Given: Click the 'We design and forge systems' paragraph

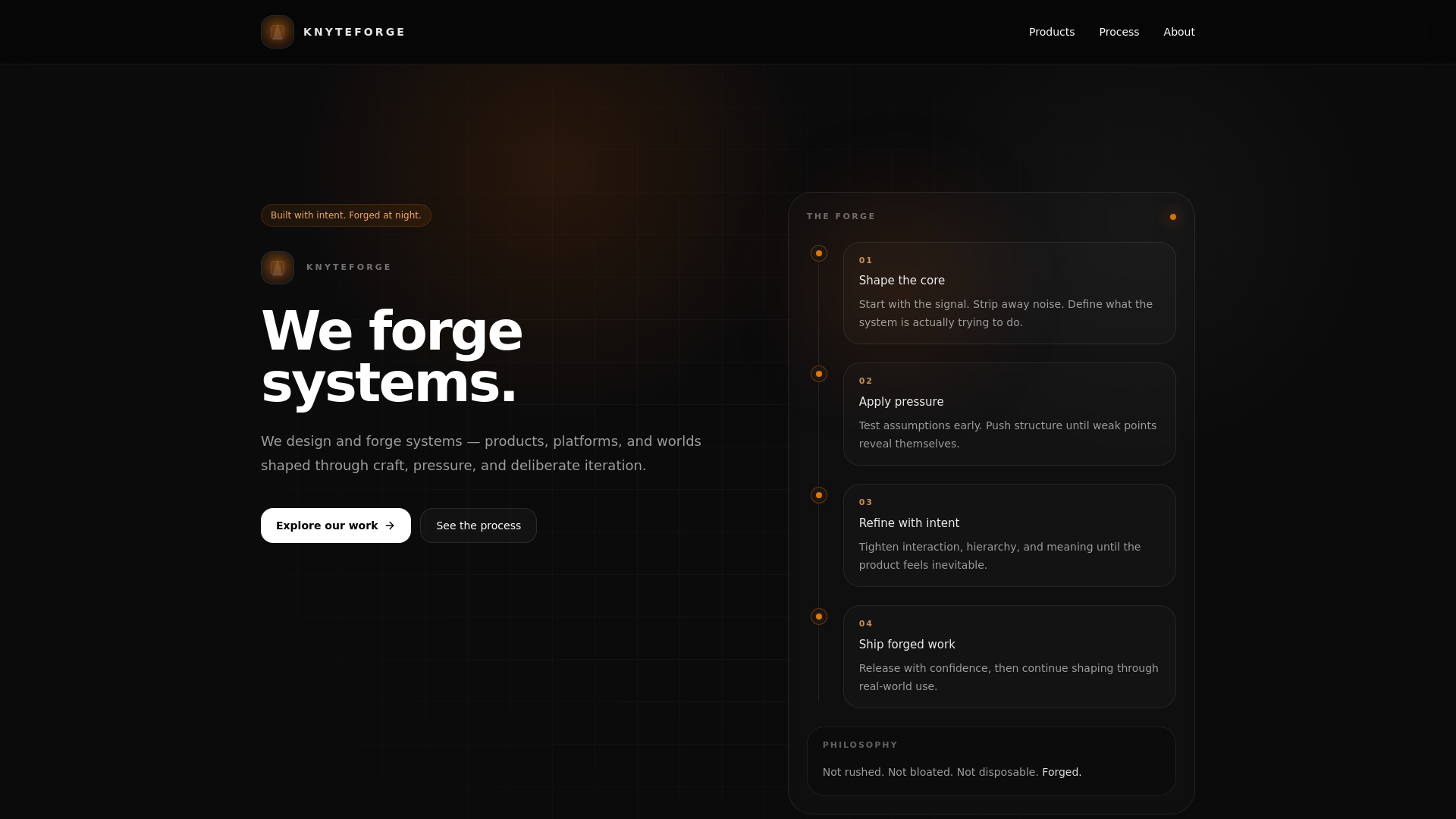Looking at the screenshot, I should point(481,453).
